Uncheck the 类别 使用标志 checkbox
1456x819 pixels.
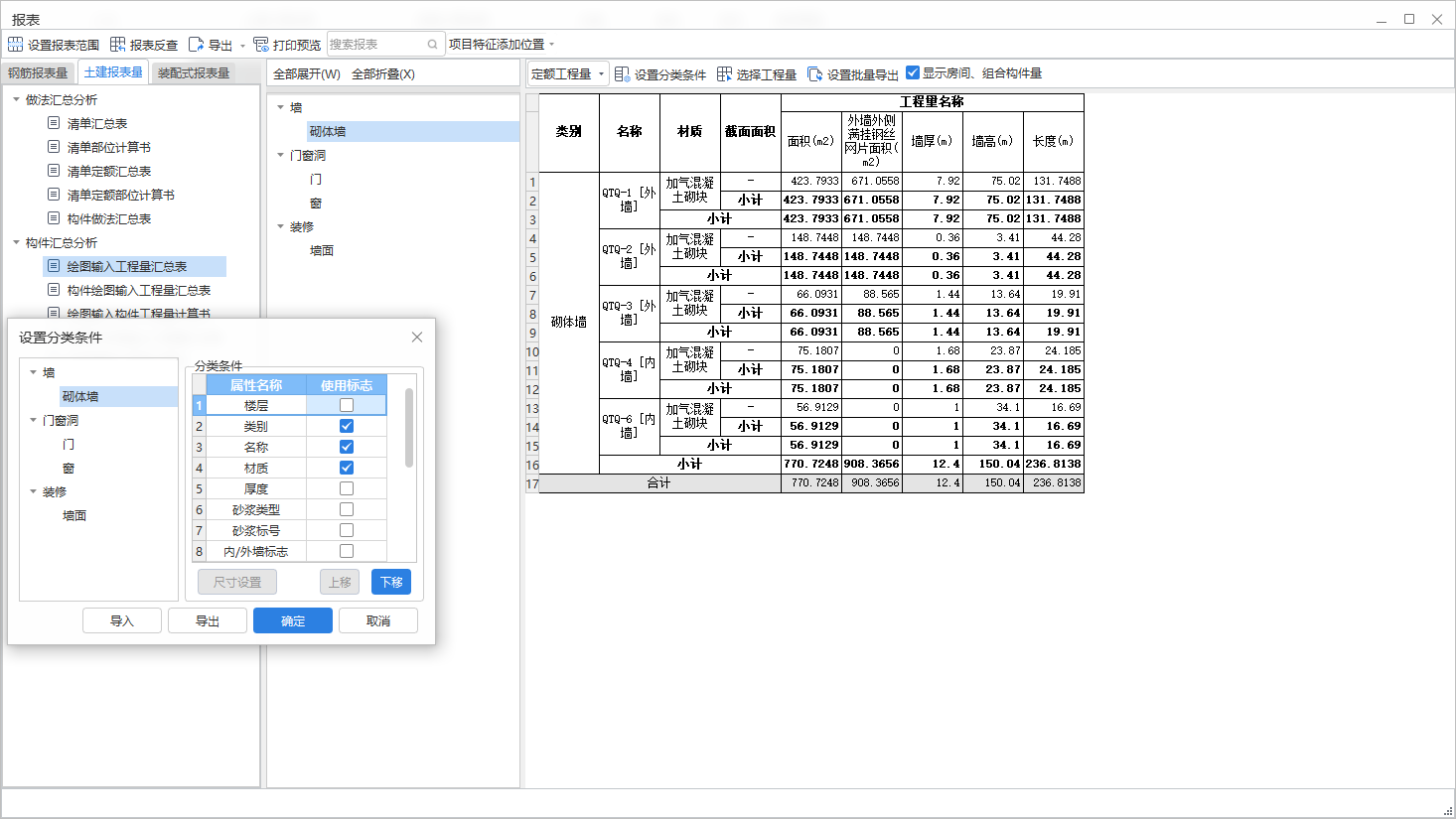tap(347, 426)
